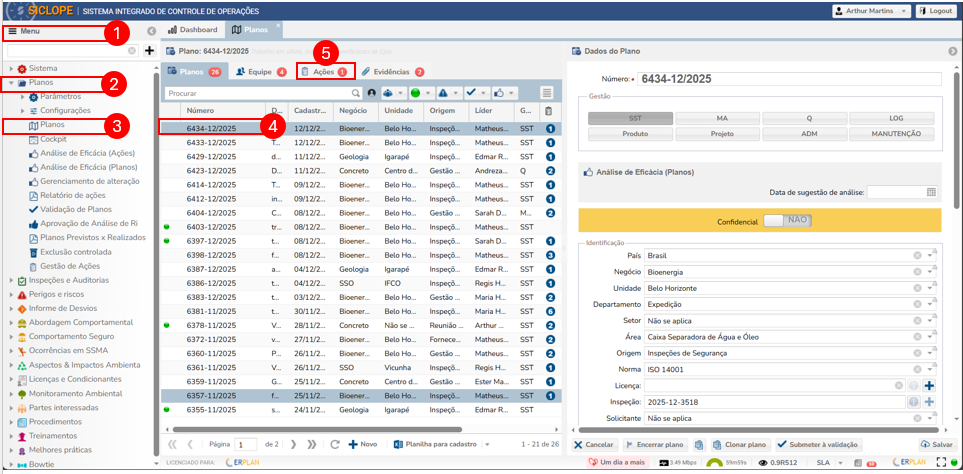Open the Arthur Martins user dropdown
This screenshot has height=474, width=963.
pyautogui.click(x=870, y=10)
